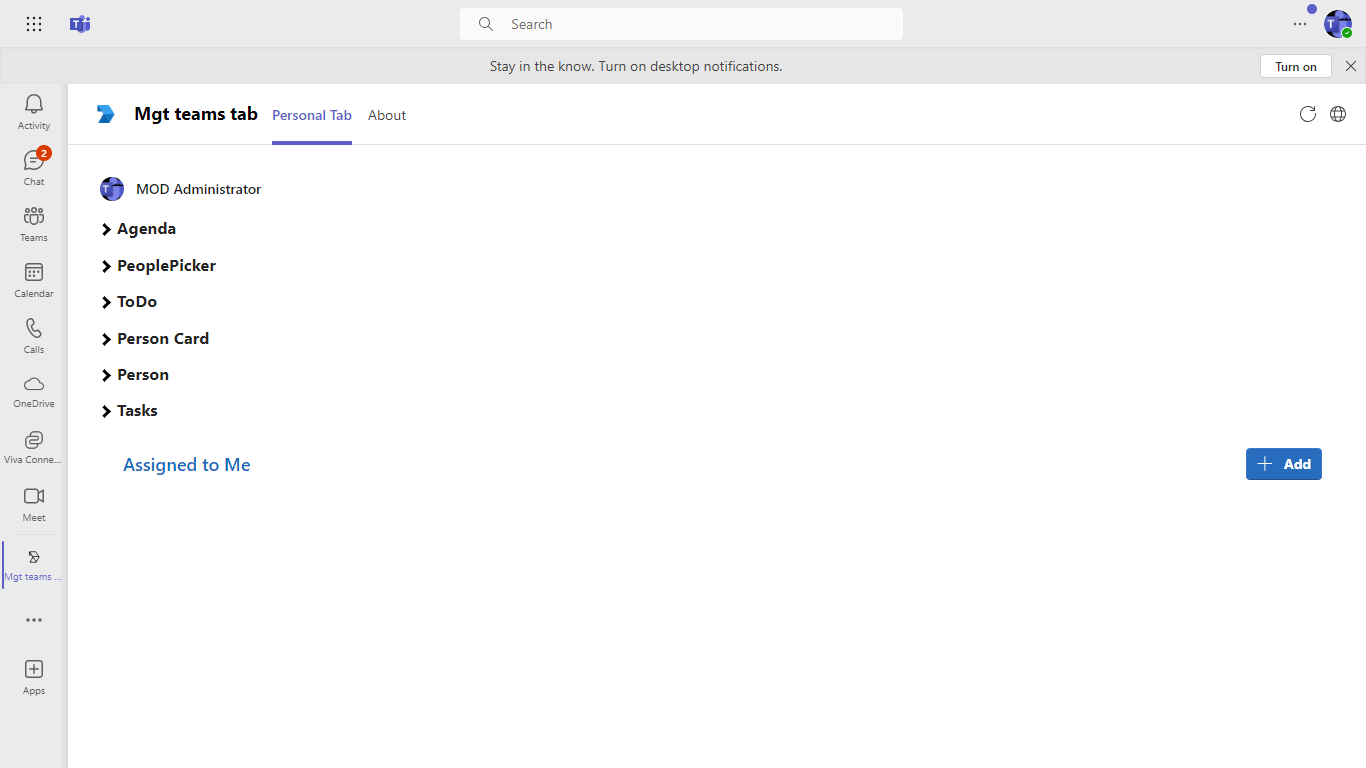The height and width of the screenshot is (768, 1366).
Task: Open OneDrive from sidebar
Action: pyautogui.click(x=34, y=392)
